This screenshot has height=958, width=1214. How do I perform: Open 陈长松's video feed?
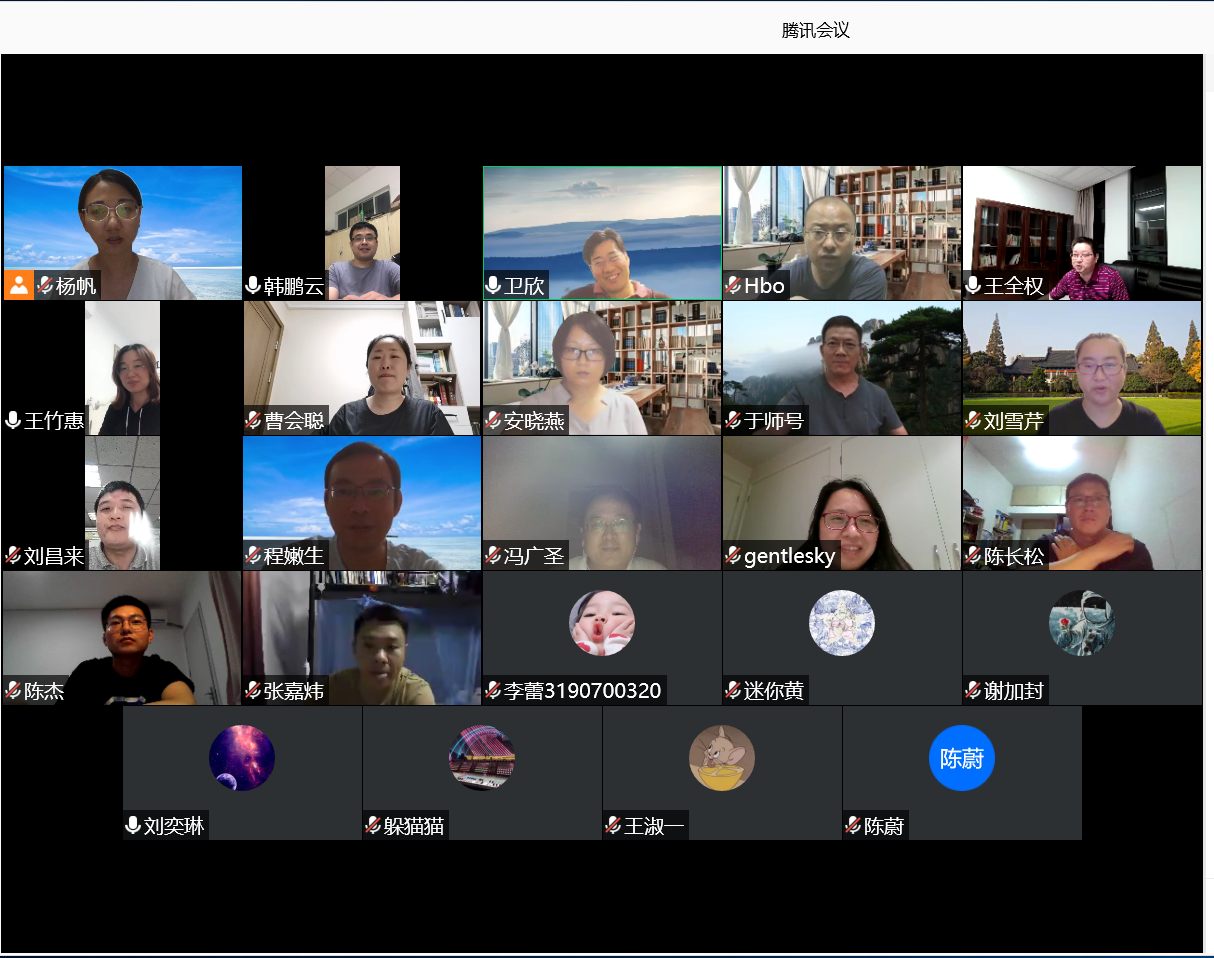coord(1082,503)
